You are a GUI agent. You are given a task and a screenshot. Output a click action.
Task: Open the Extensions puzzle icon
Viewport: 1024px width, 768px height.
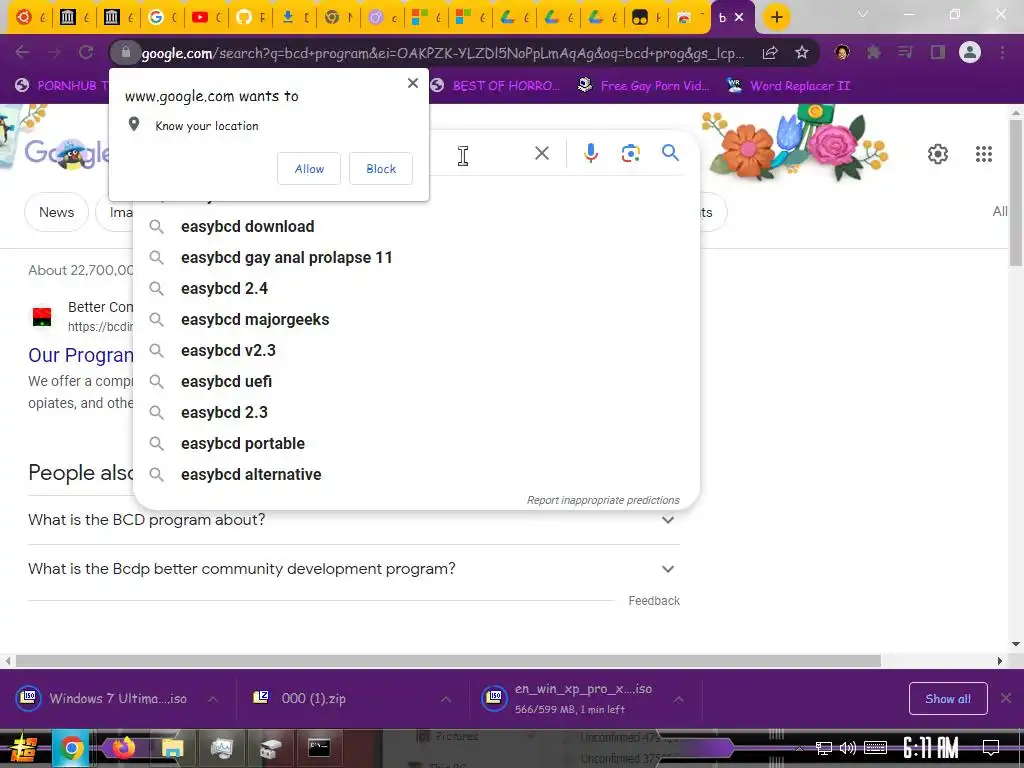click(x=873, y=52)
